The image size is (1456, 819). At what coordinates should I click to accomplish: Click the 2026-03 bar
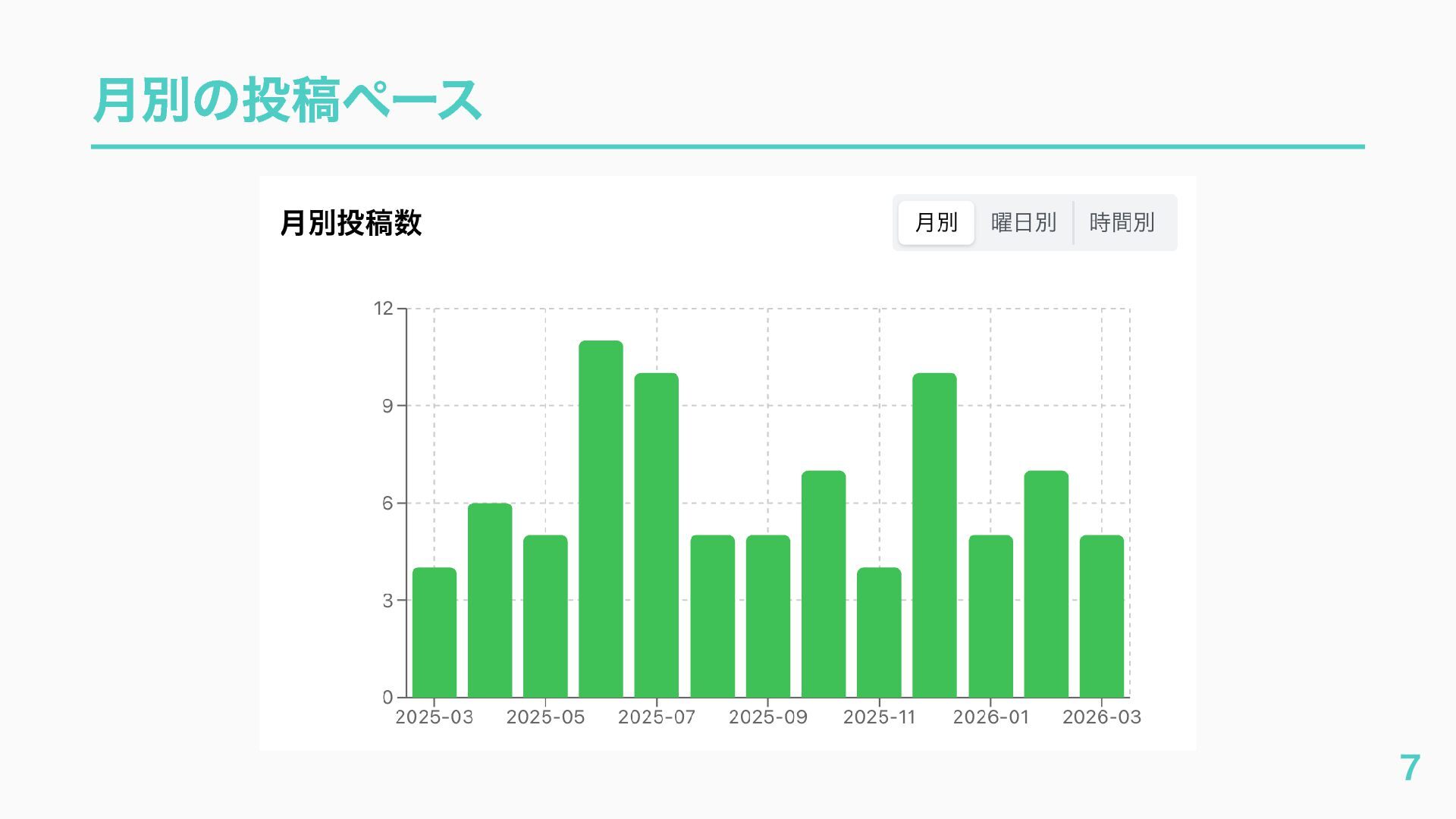1102,617
